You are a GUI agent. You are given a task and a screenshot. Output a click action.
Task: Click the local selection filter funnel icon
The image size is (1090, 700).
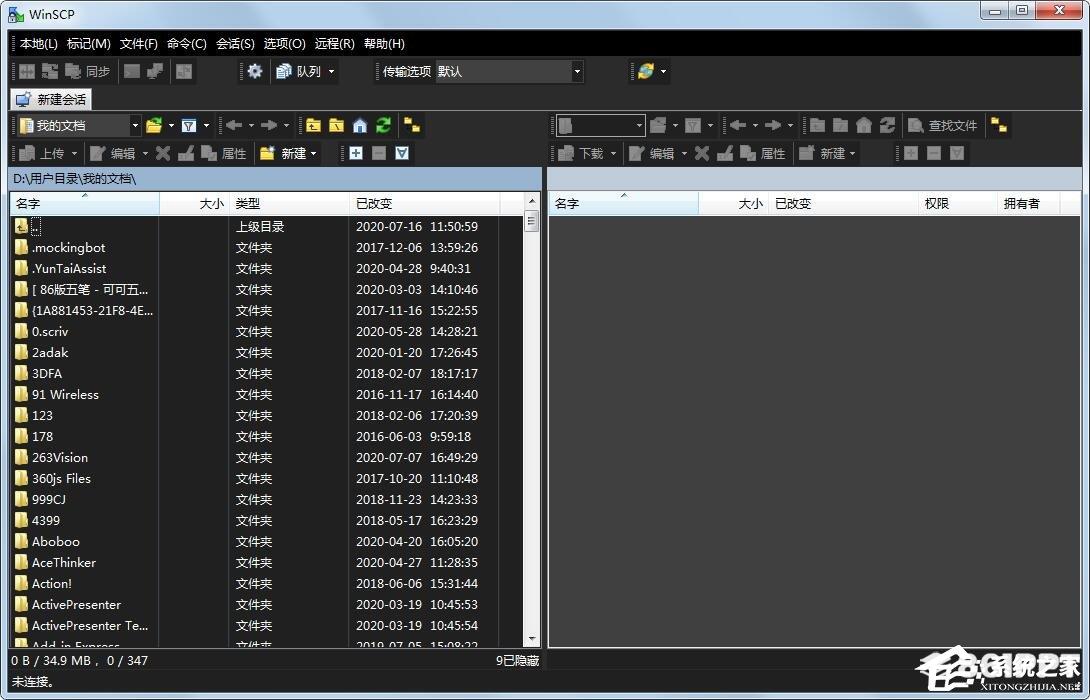tap(402, 153)
